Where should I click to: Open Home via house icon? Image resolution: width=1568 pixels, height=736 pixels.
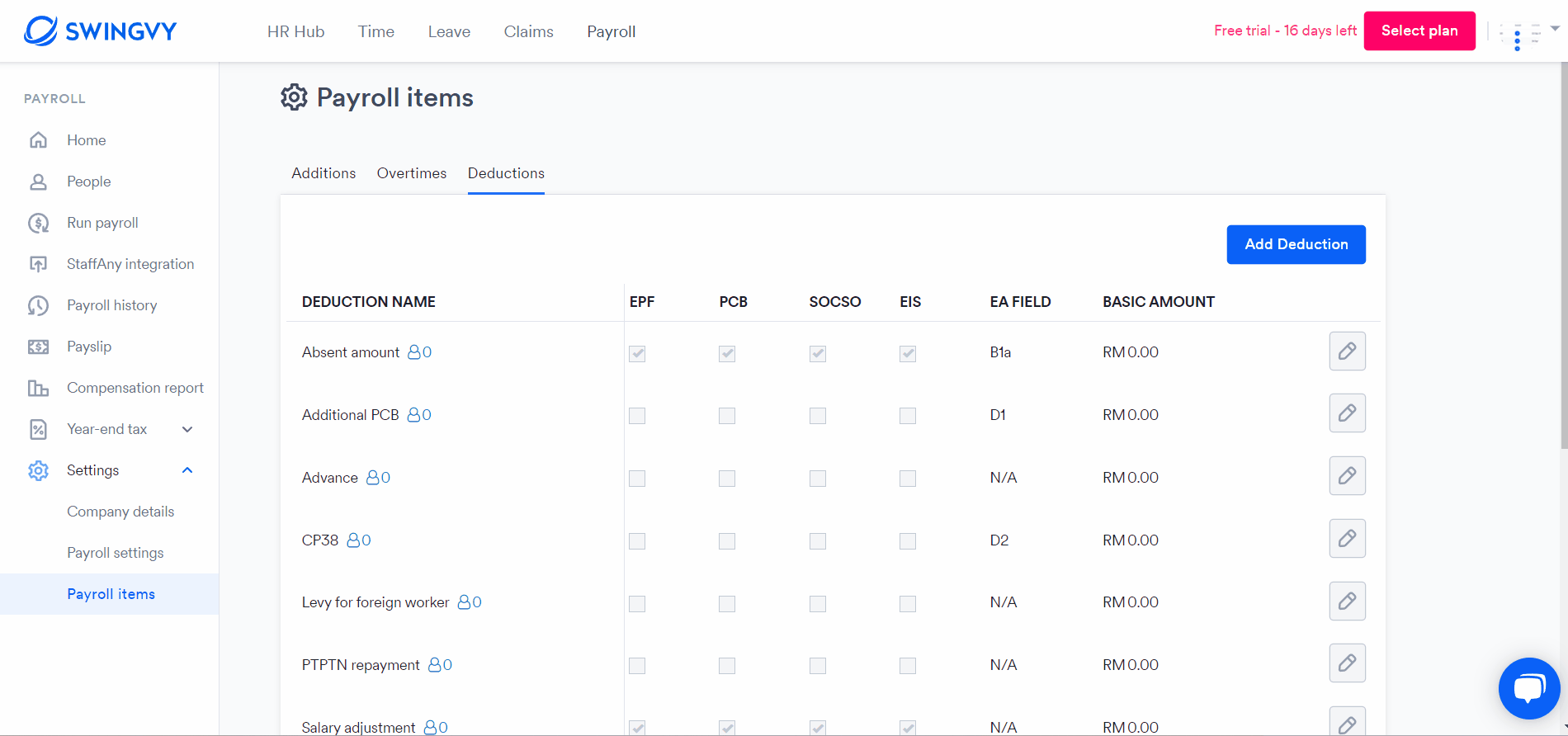38,140
